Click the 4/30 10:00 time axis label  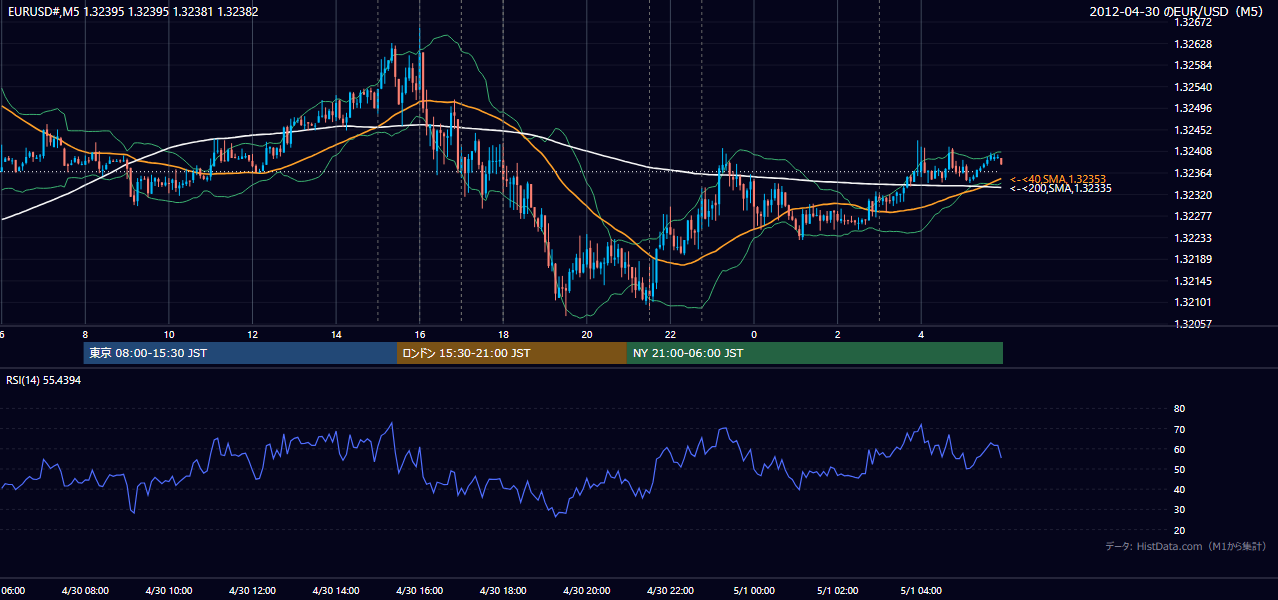[x=169, y=590]
